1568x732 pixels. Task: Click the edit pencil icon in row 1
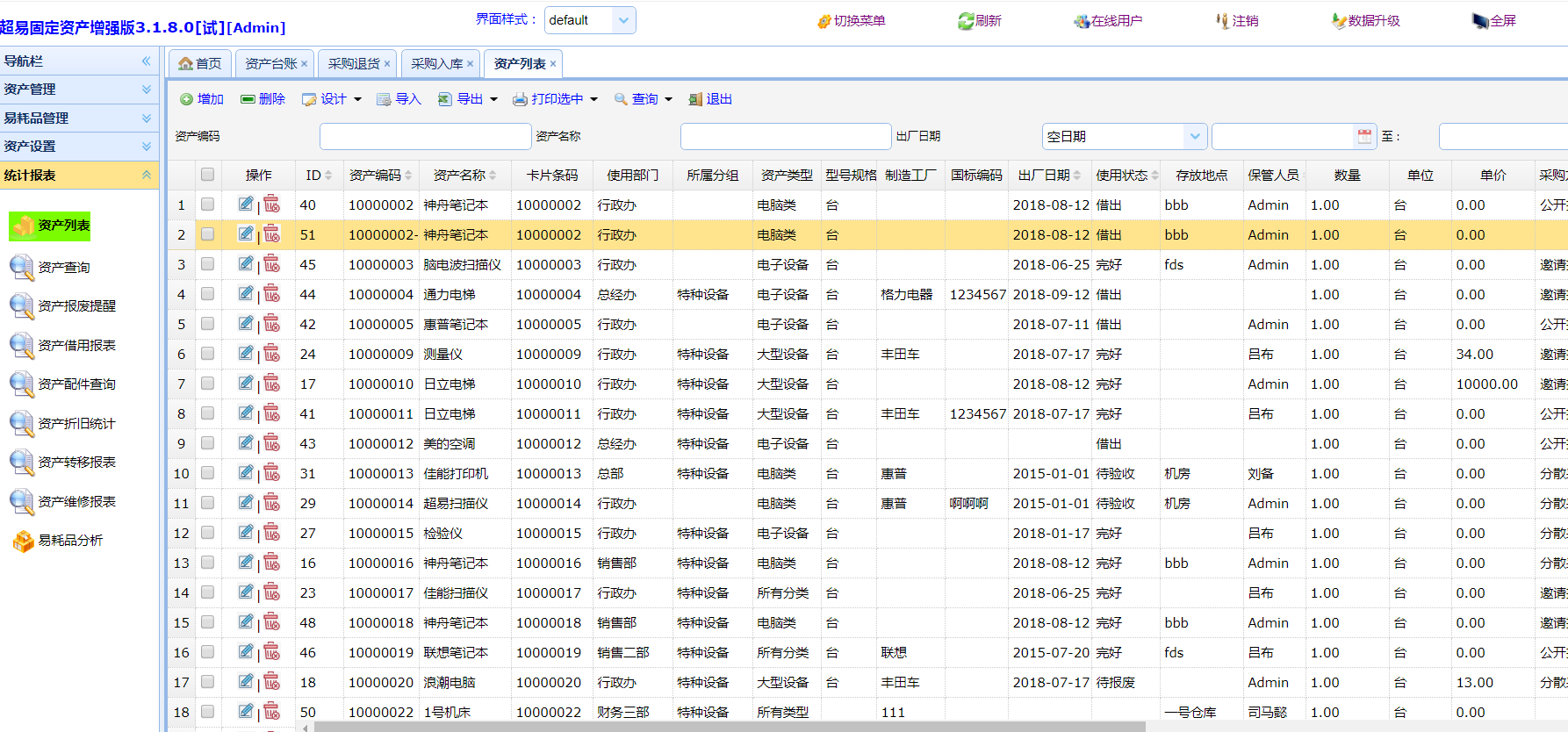[246, 205]
